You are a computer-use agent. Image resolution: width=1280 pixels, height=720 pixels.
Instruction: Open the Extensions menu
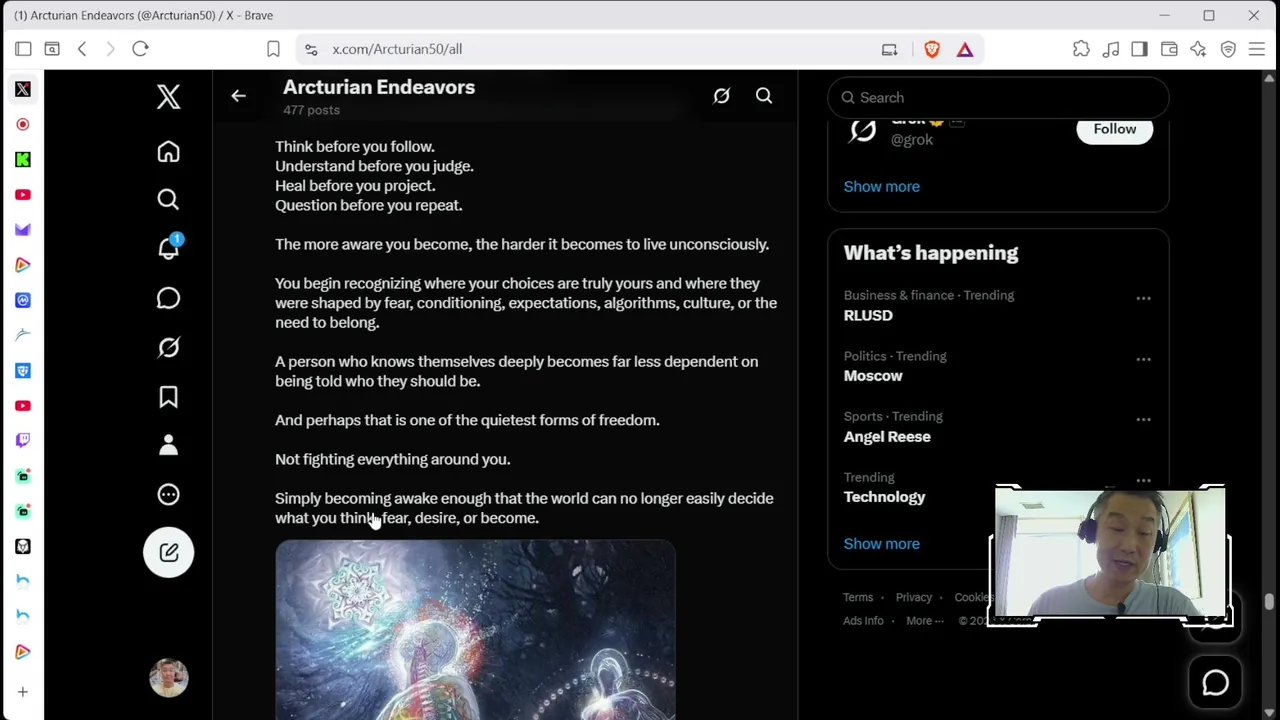coord(1081,49)
